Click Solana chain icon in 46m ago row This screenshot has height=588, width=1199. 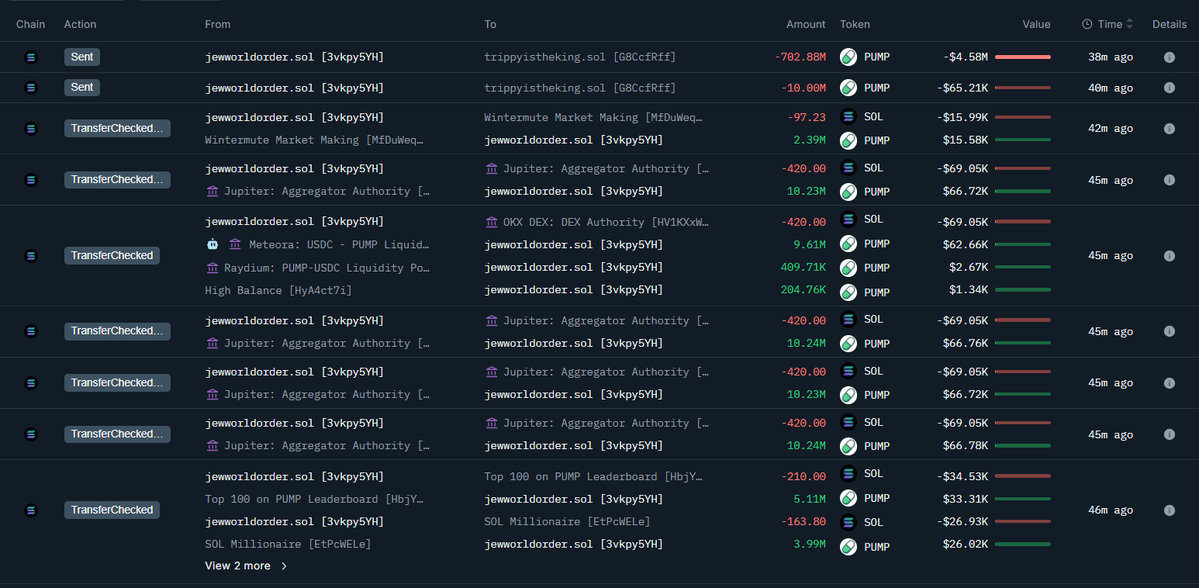point(31,510)
